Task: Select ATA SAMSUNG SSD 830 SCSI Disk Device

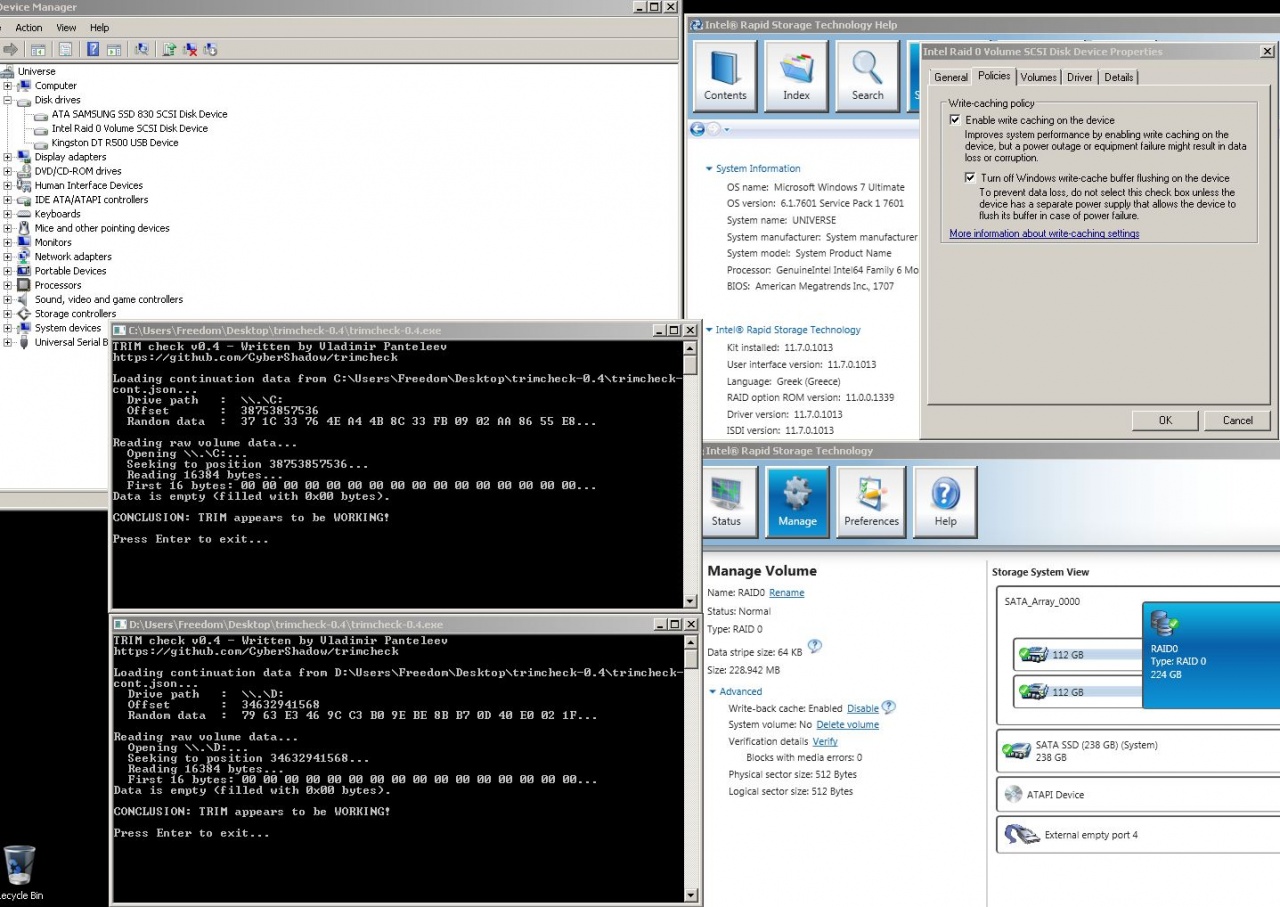Action: 139,114
